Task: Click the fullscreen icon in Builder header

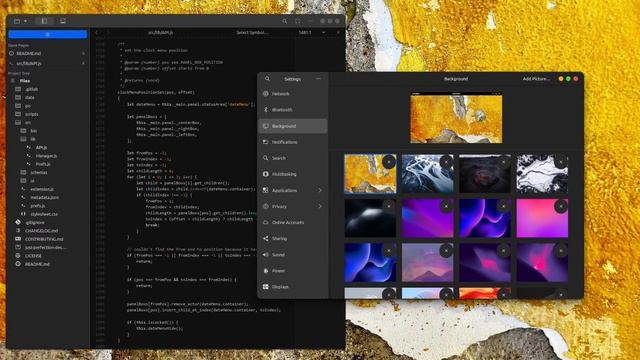Action: (x=298, y=21)
